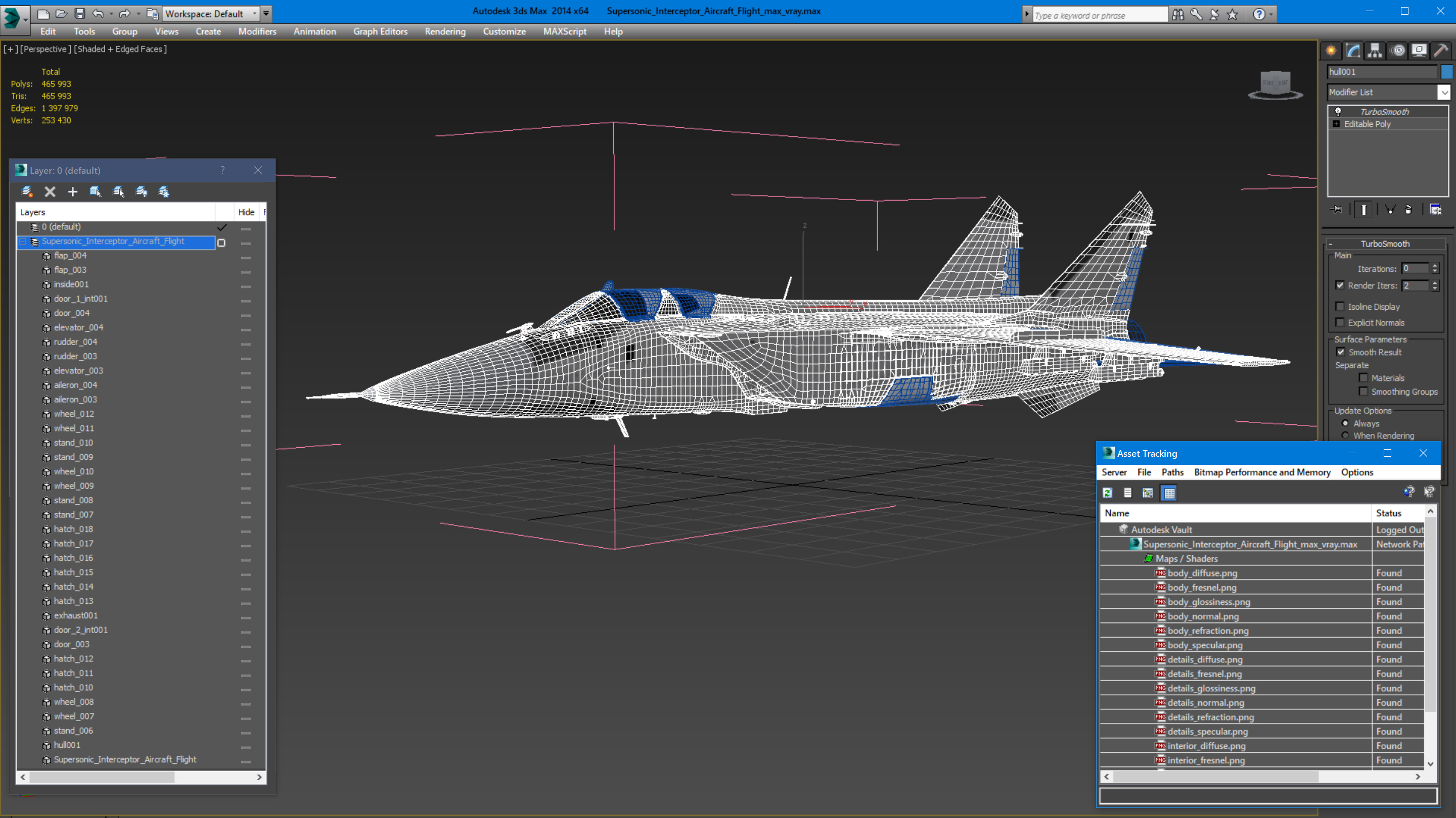Open the Edit menu

point(48,32)
